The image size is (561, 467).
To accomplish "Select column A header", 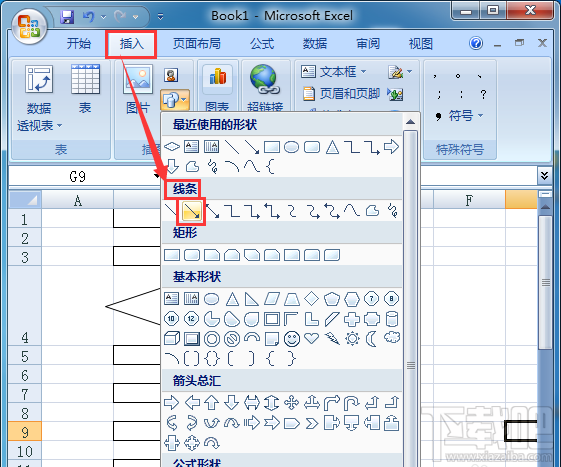I will click(78, 201).
